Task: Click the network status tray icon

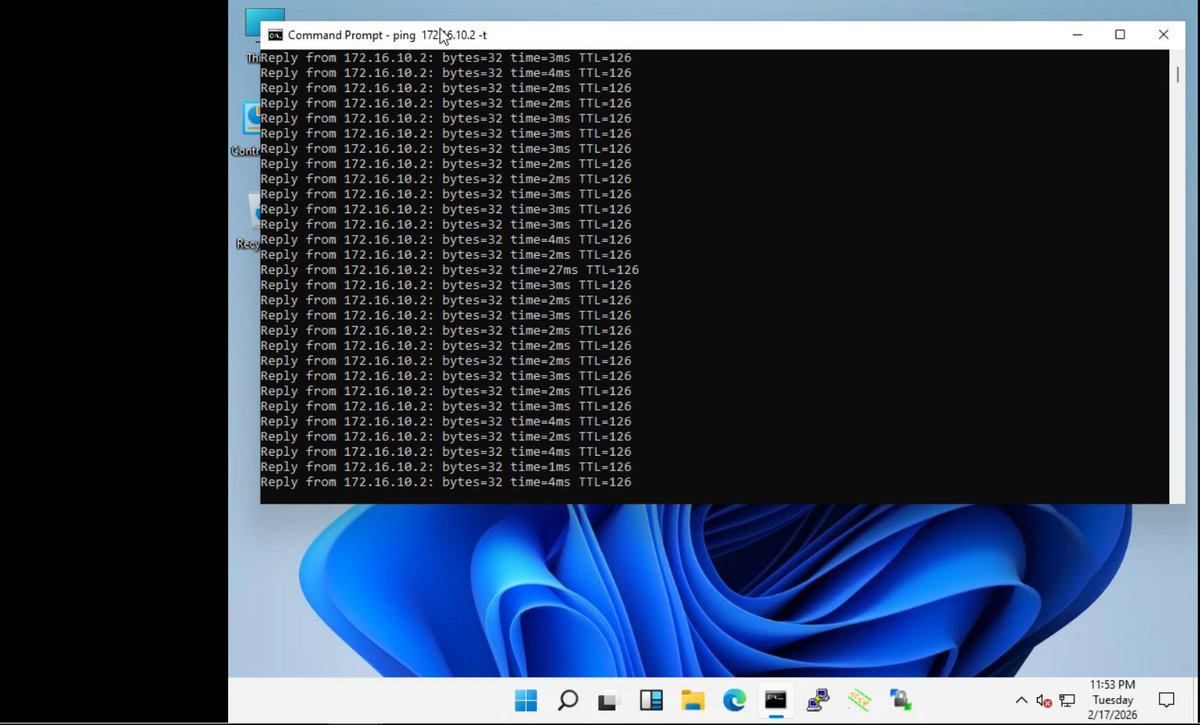Action: pos(1068,701)
